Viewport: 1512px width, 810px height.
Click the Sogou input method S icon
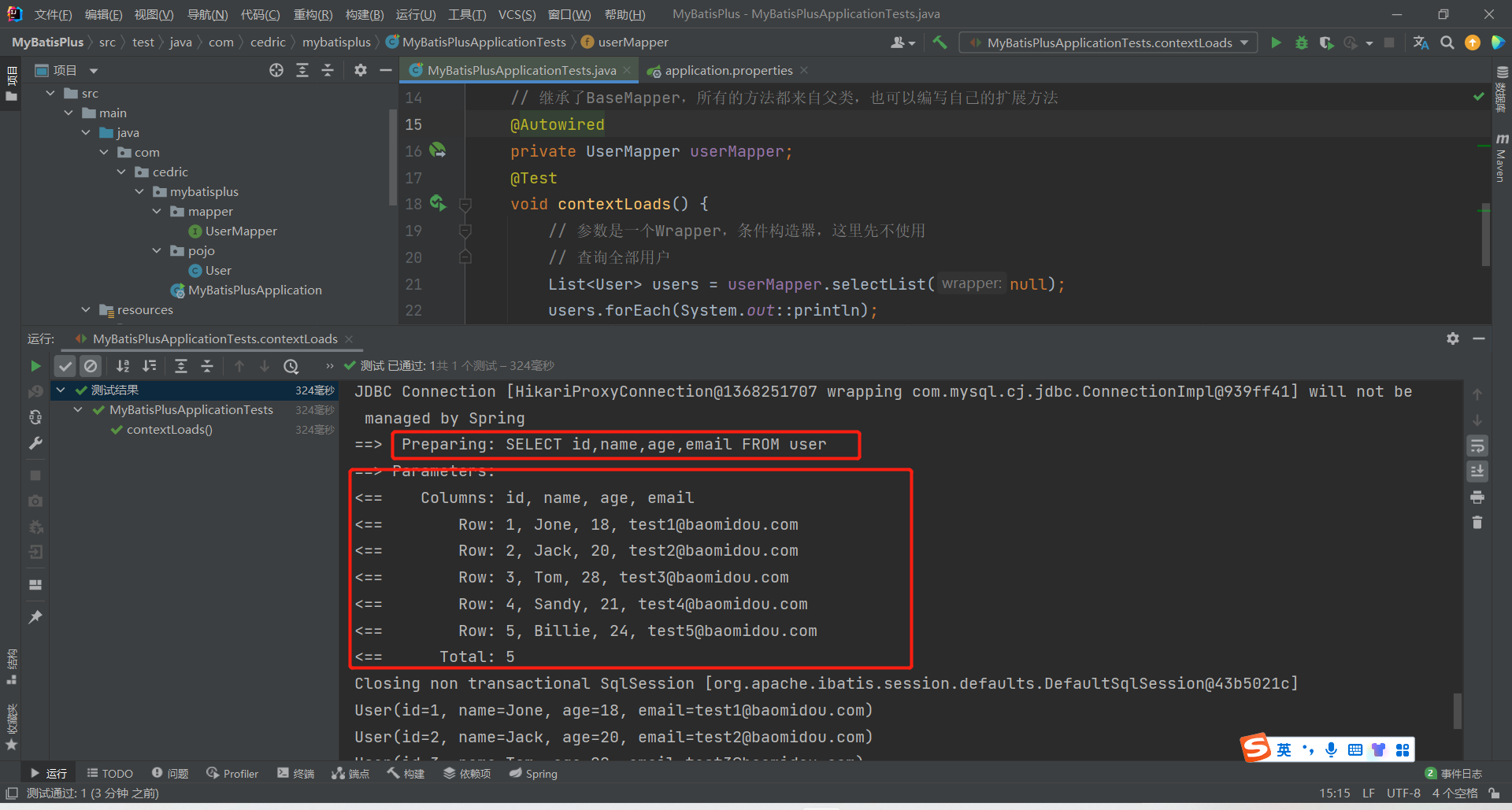[1256, 748]
